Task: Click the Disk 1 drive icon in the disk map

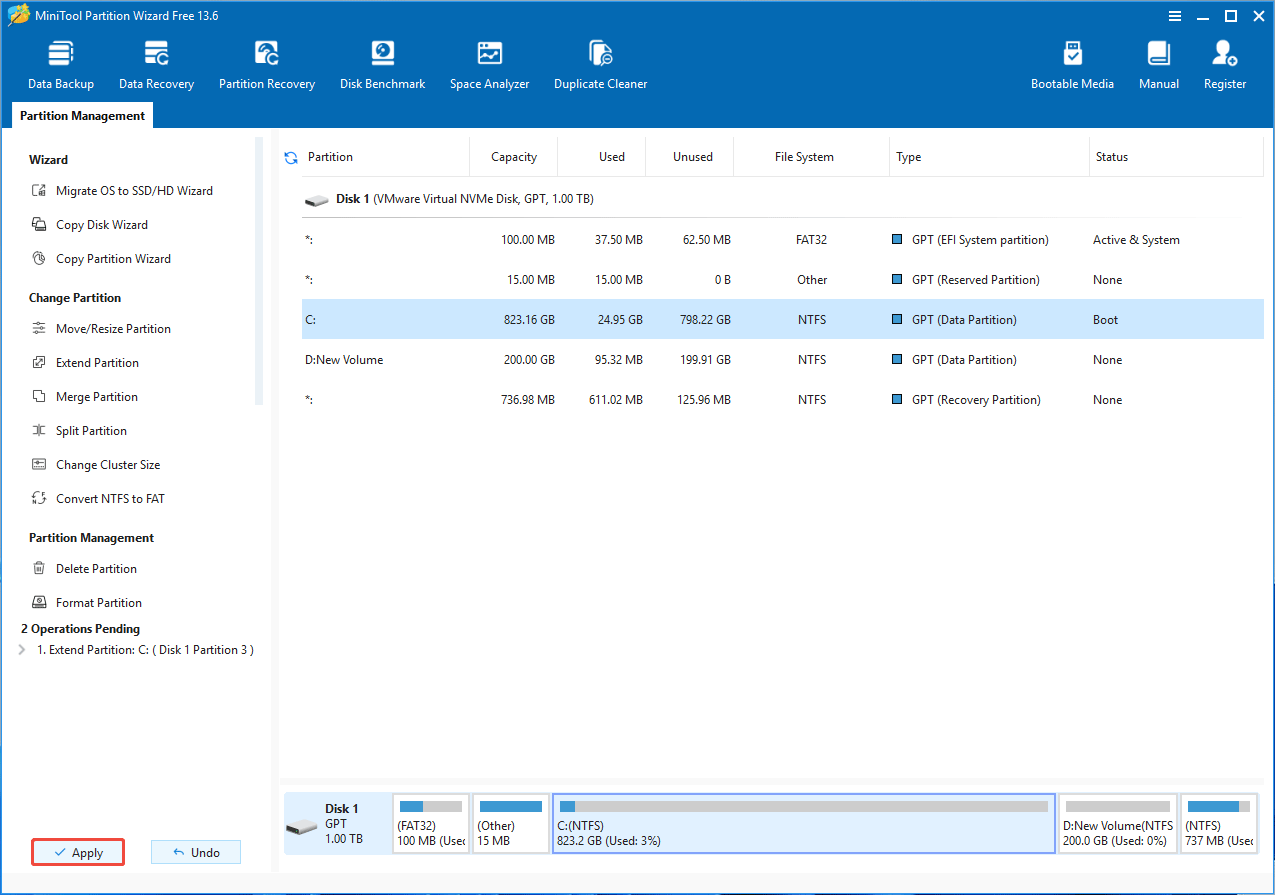Action: [x=301, y=826]
